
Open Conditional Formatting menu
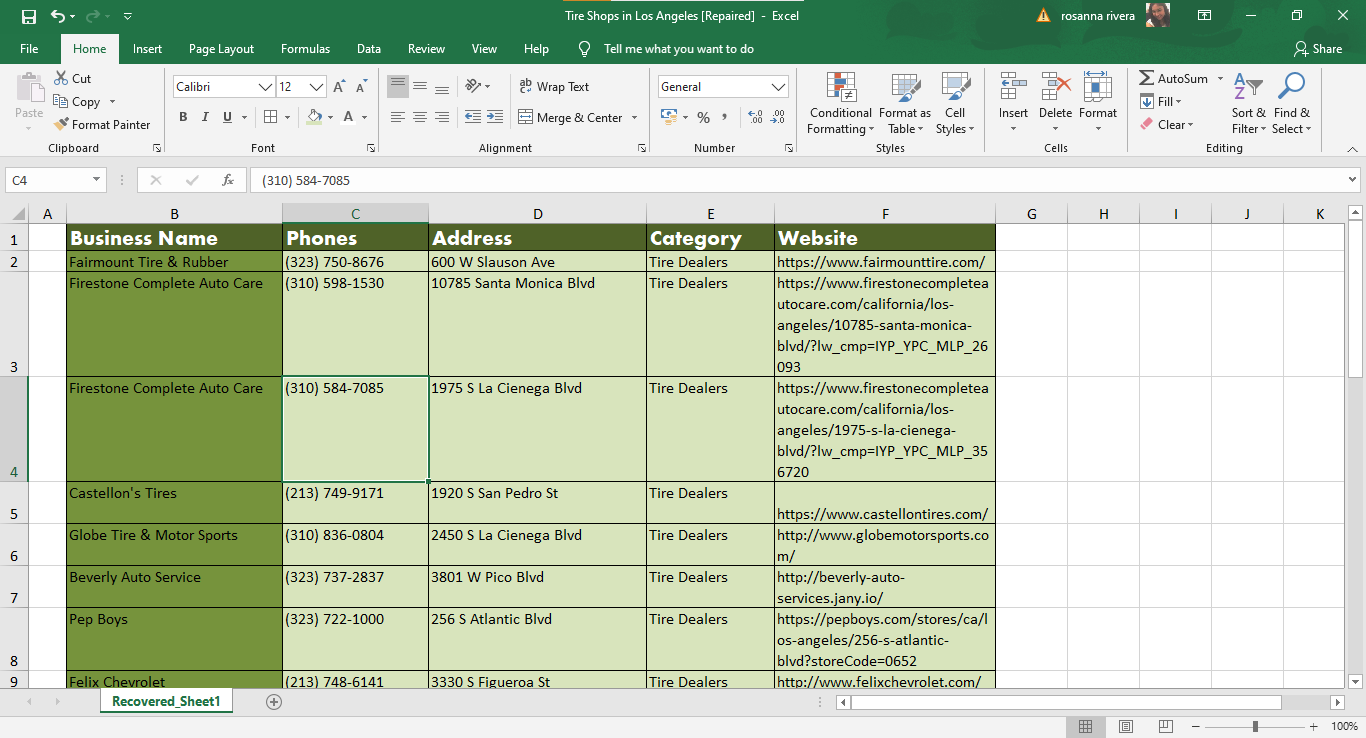pos(840,104)
